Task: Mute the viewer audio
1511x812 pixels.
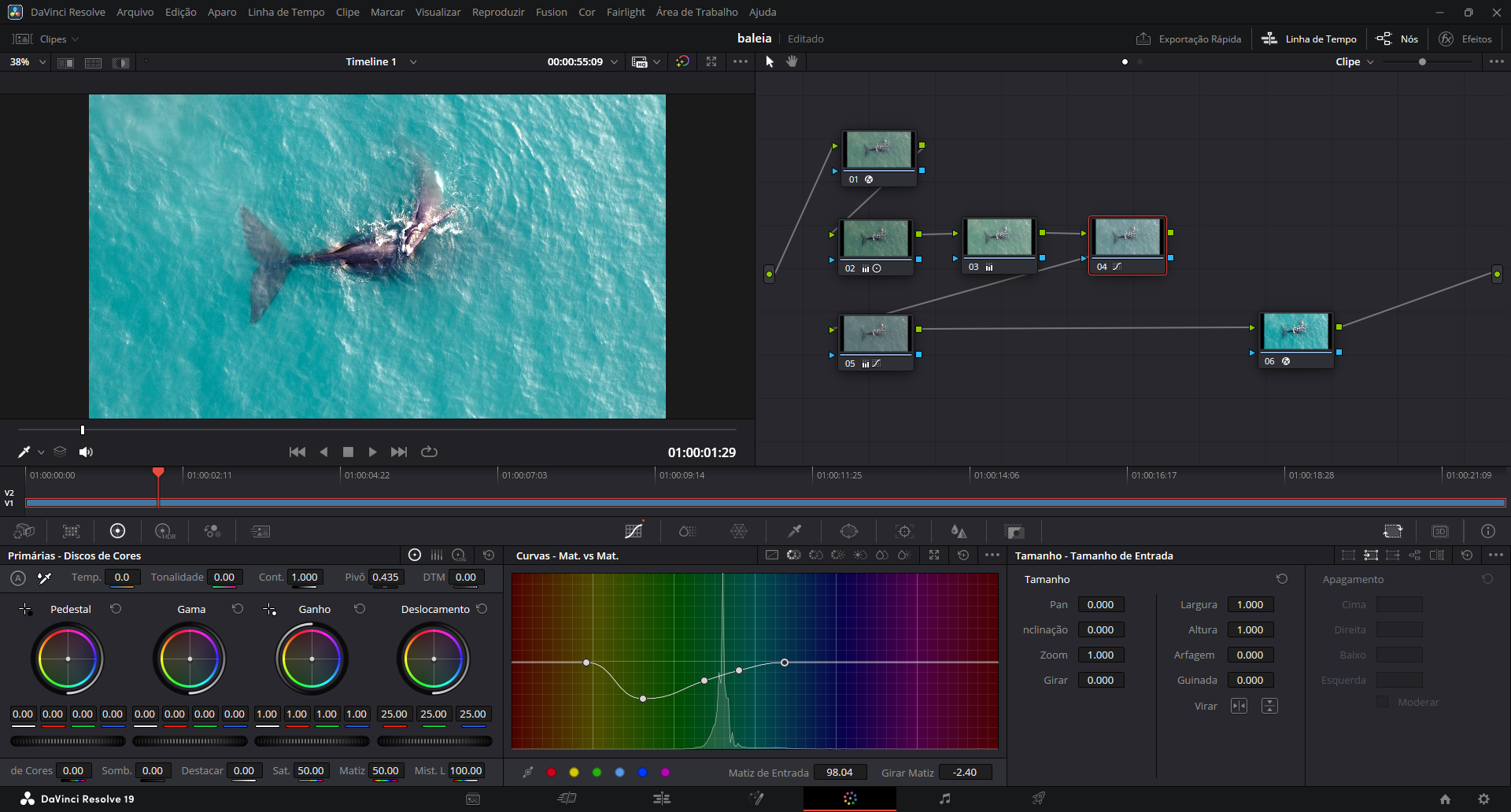Action: pos(86,452)
